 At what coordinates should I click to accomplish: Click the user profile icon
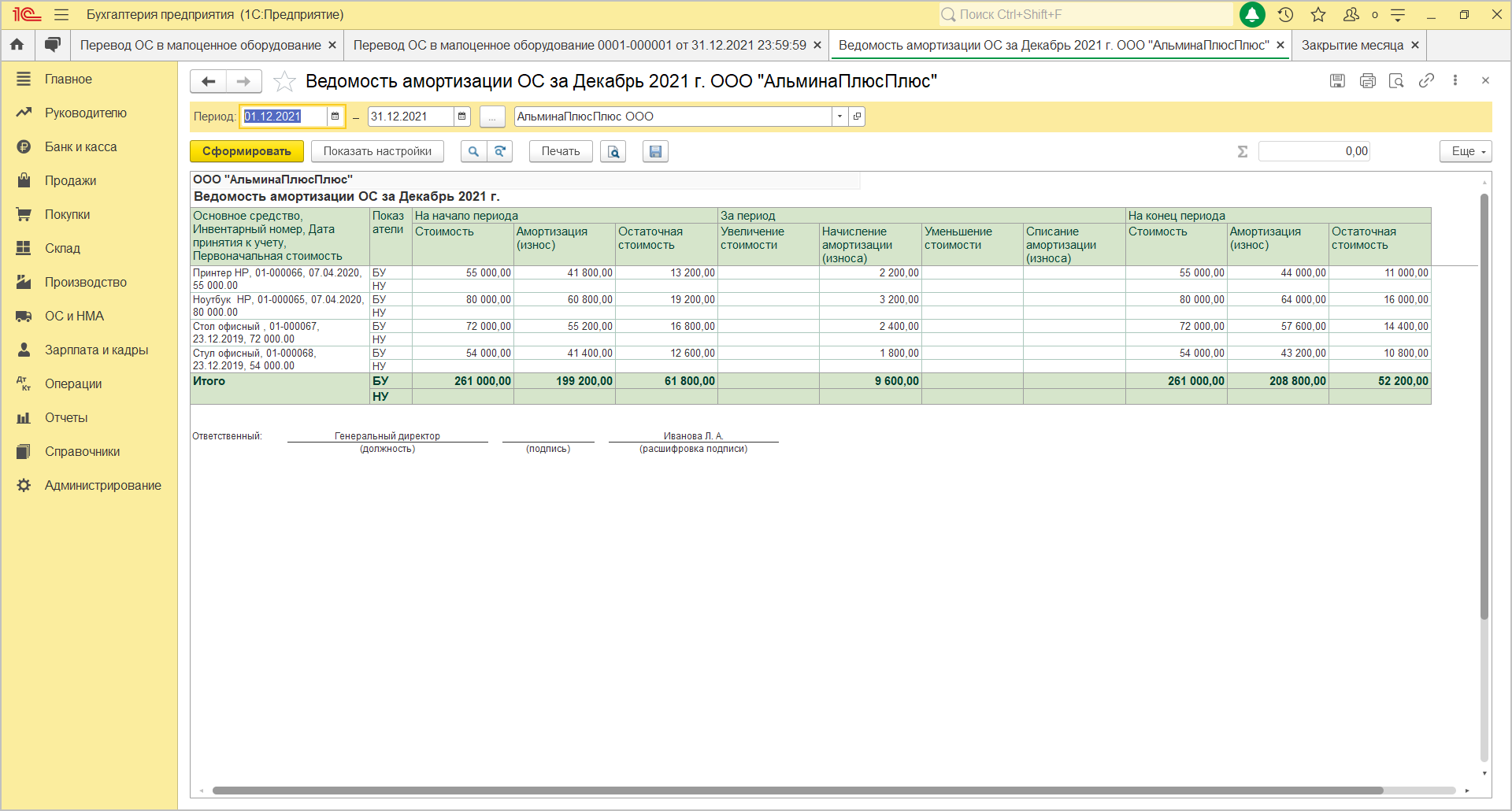tap(1351, 14)
